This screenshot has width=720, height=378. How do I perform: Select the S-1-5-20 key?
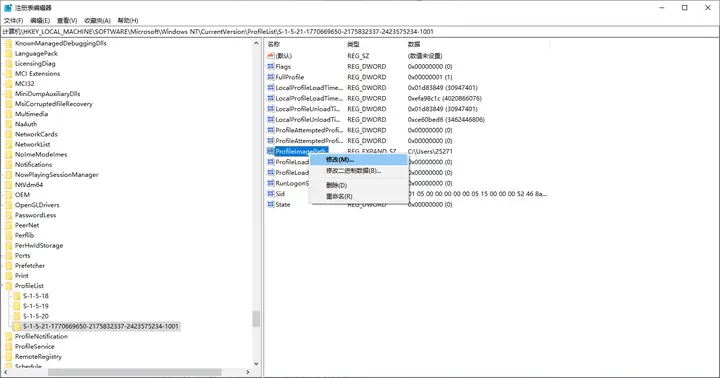click(x=36, y=316)
